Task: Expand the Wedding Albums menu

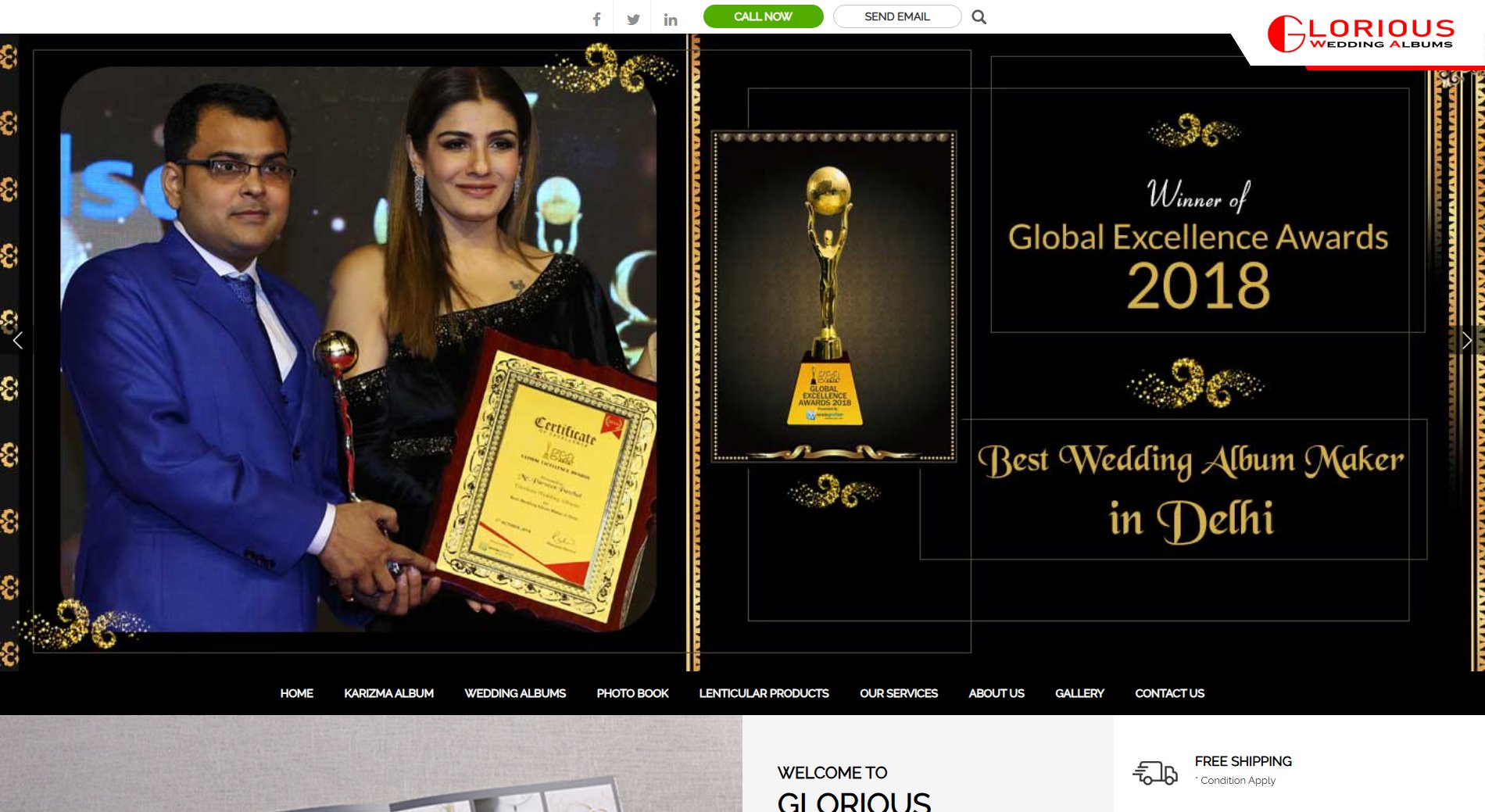Action: click(x=515, y=693)
